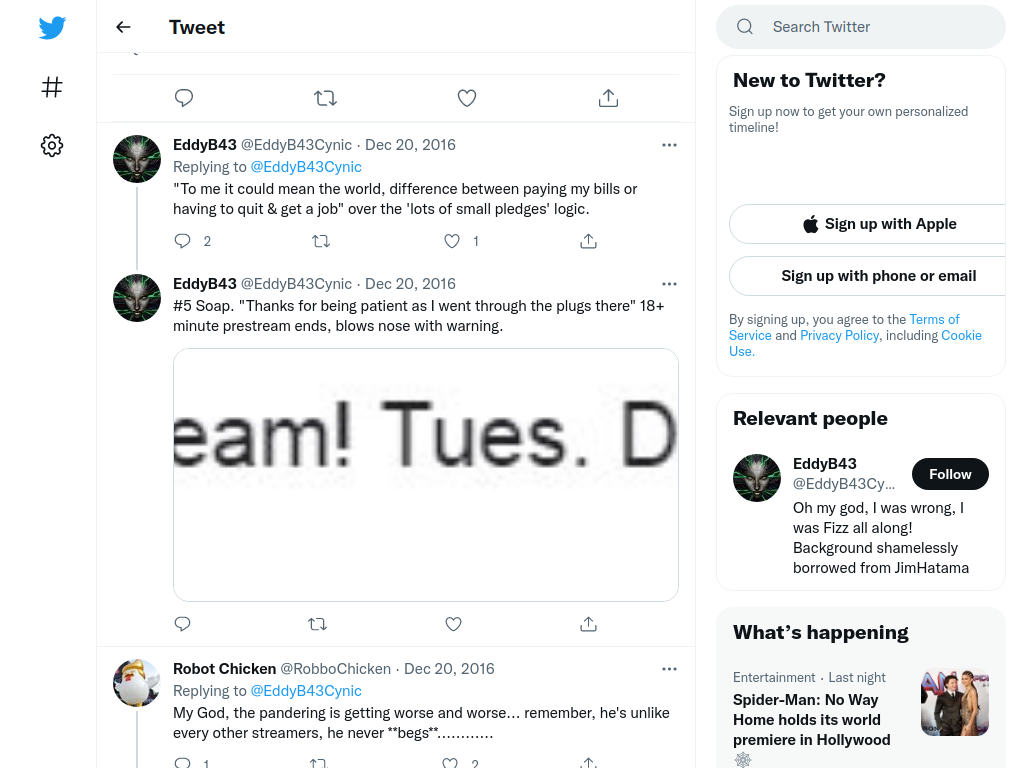
Task: Share the "#5 Soap" tweet
Action: [588, 624]
